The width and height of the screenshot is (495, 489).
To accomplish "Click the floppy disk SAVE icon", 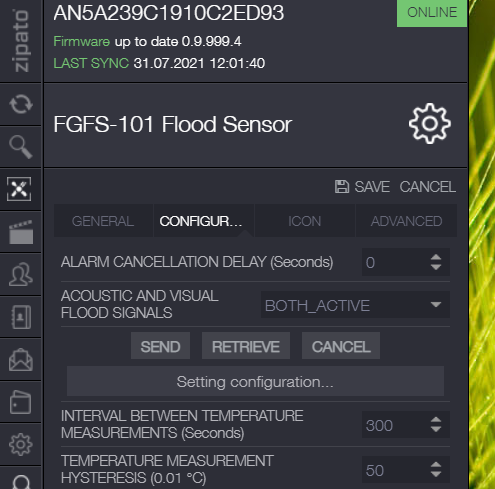I will coord(342,187).
